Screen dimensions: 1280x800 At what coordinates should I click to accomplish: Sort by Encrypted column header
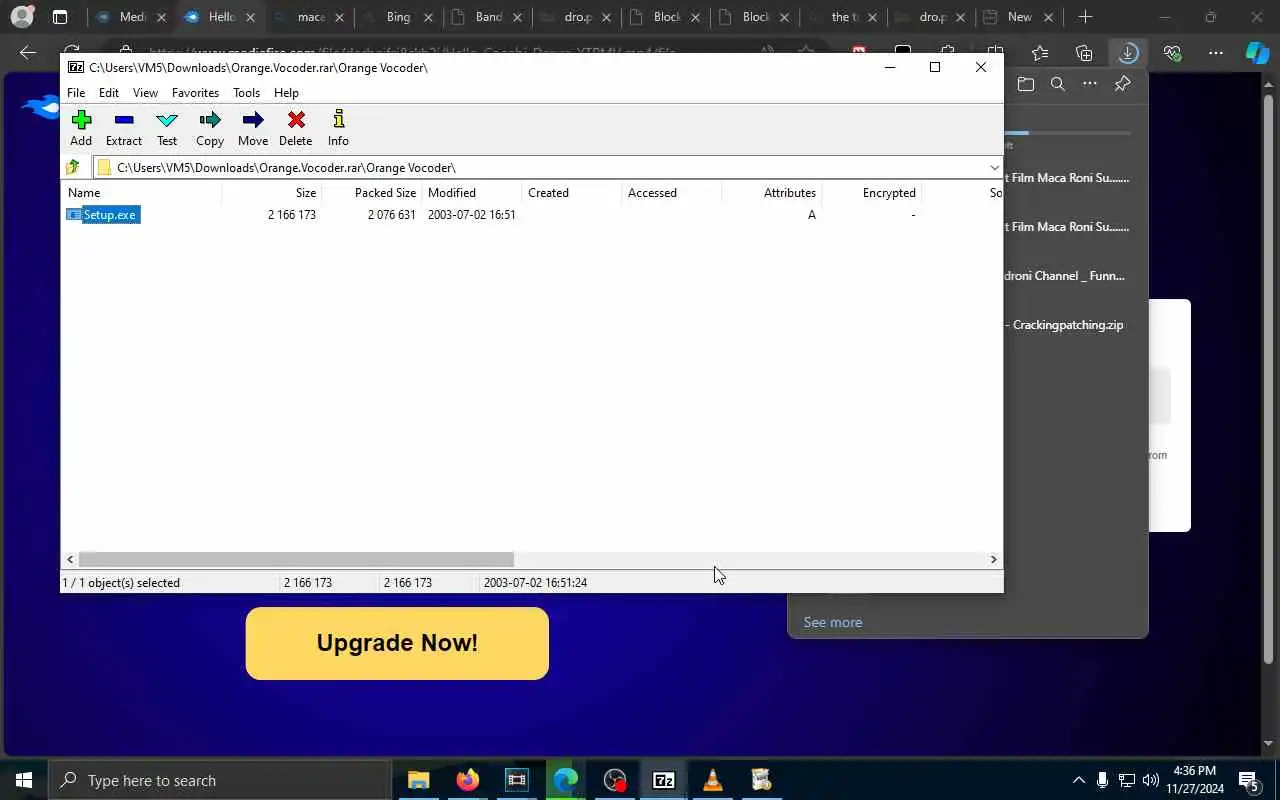click(871, 193)
